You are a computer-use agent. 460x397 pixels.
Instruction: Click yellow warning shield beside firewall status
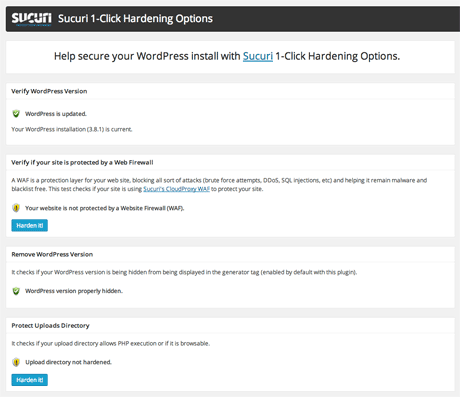(x=16, y=208)
